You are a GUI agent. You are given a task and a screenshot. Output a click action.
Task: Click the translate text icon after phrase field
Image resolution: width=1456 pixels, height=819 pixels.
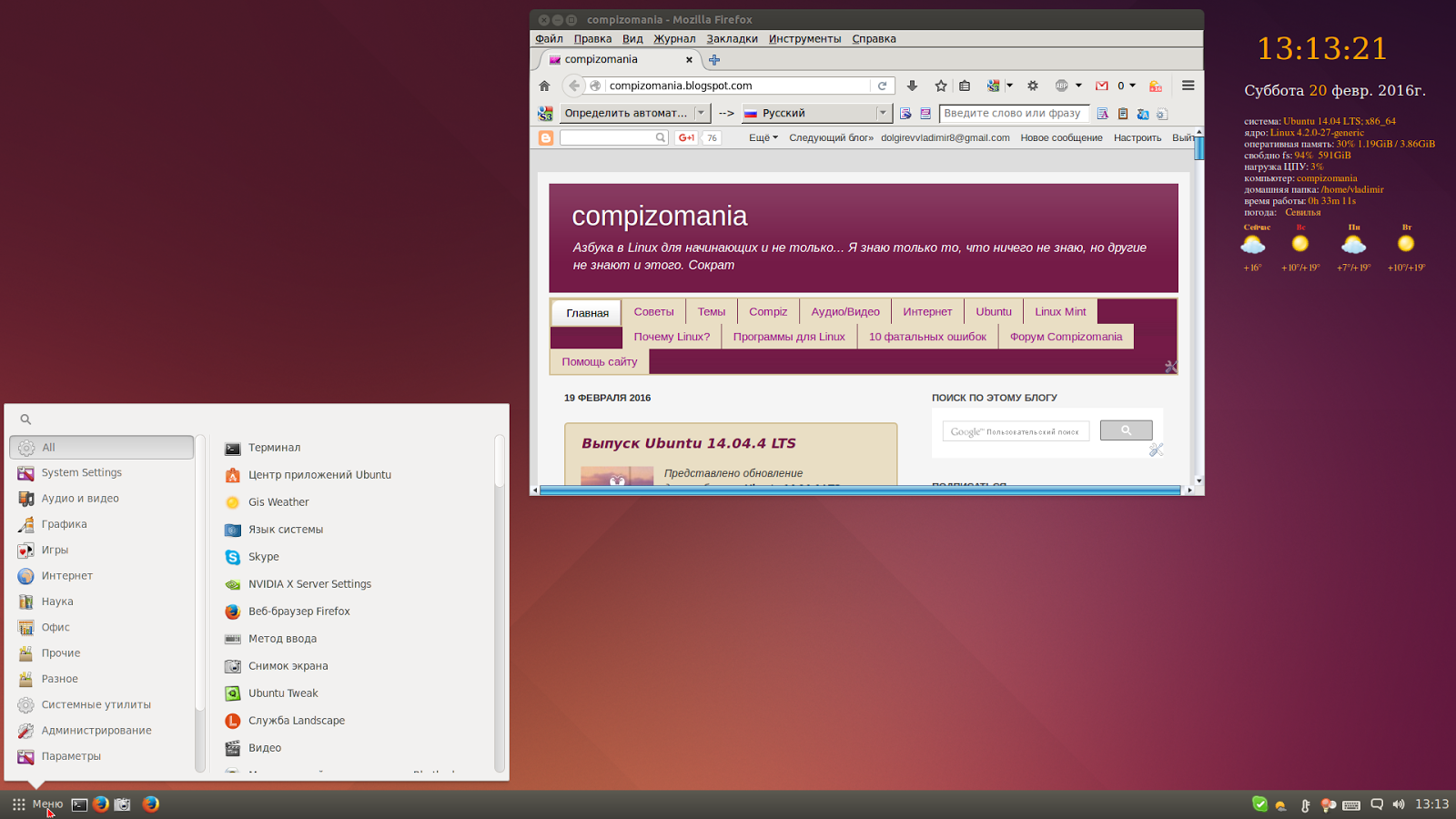pos(1103,114)
